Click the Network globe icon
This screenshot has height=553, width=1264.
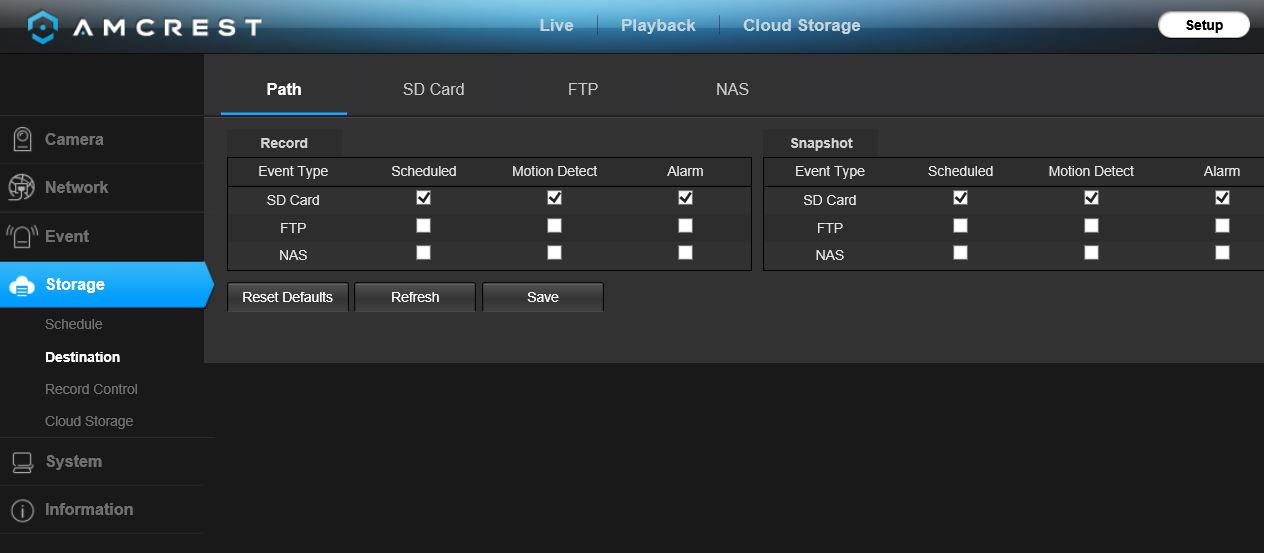(22, 188)
